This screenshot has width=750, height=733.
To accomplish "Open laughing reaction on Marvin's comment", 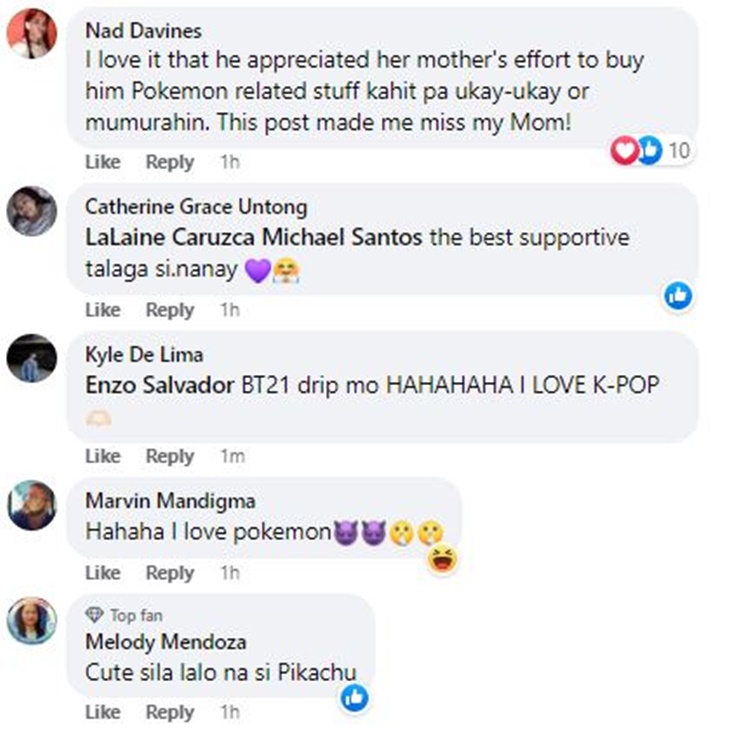I will (441, 561).
